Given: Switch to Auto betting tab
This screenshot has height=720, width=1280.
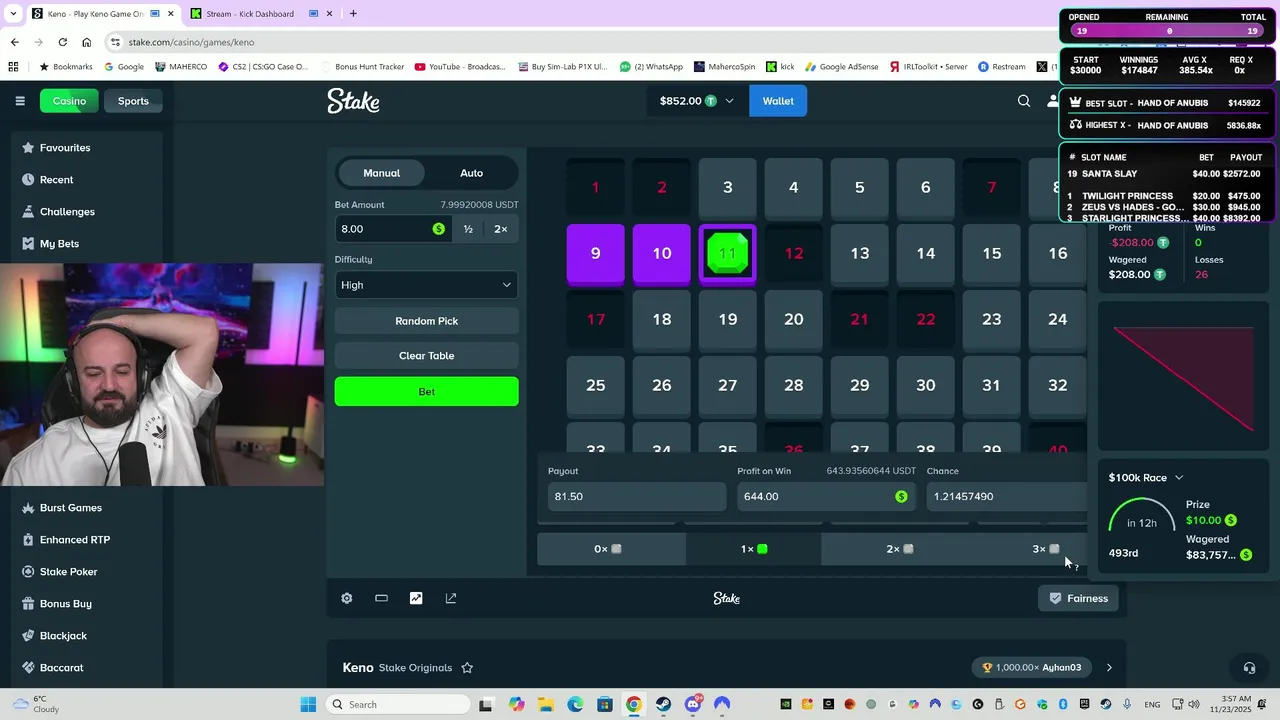Looking at the screenshot, I should pos(471,173).
